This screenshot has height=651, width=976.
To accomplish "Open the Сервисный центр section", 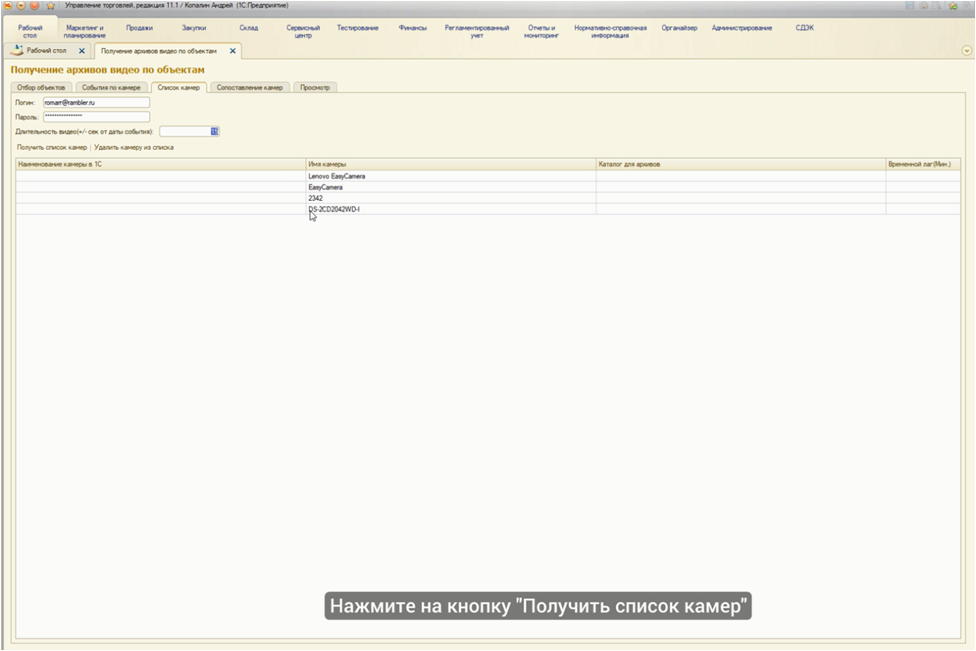I will tap(303, 31).
